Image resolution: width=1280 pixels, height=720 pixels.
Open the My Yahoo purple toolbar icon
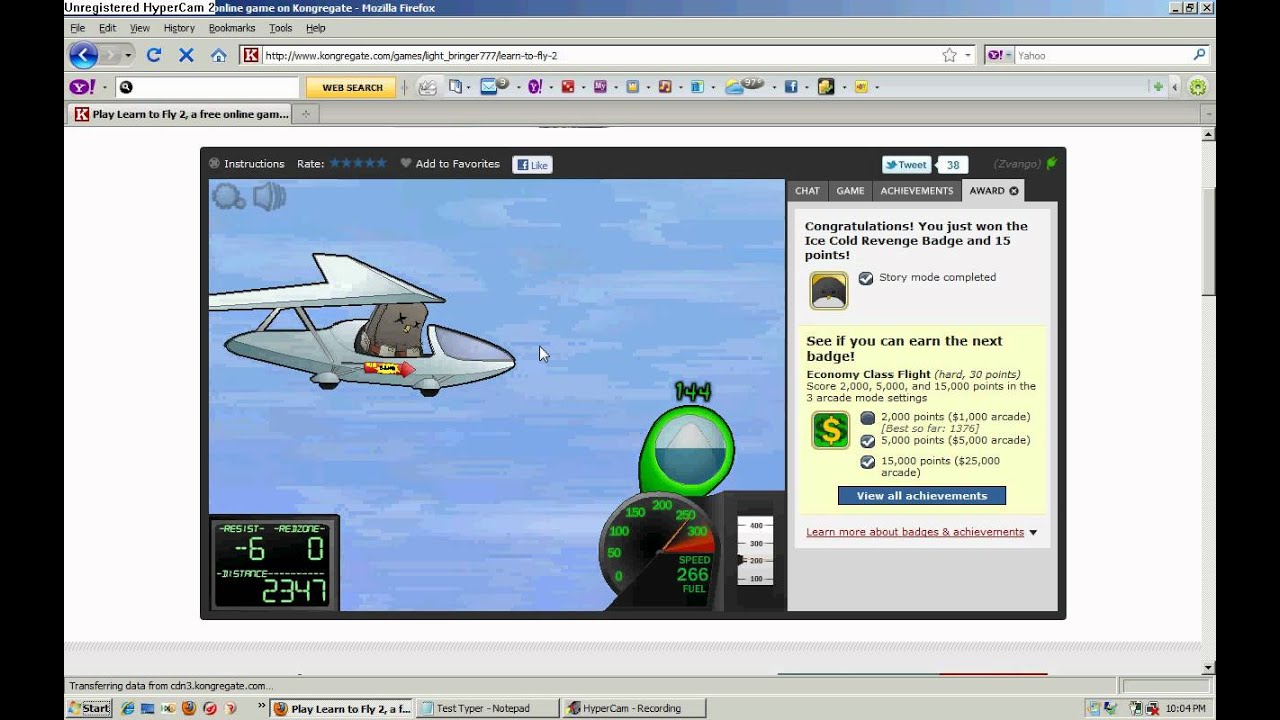pos(600,87)
